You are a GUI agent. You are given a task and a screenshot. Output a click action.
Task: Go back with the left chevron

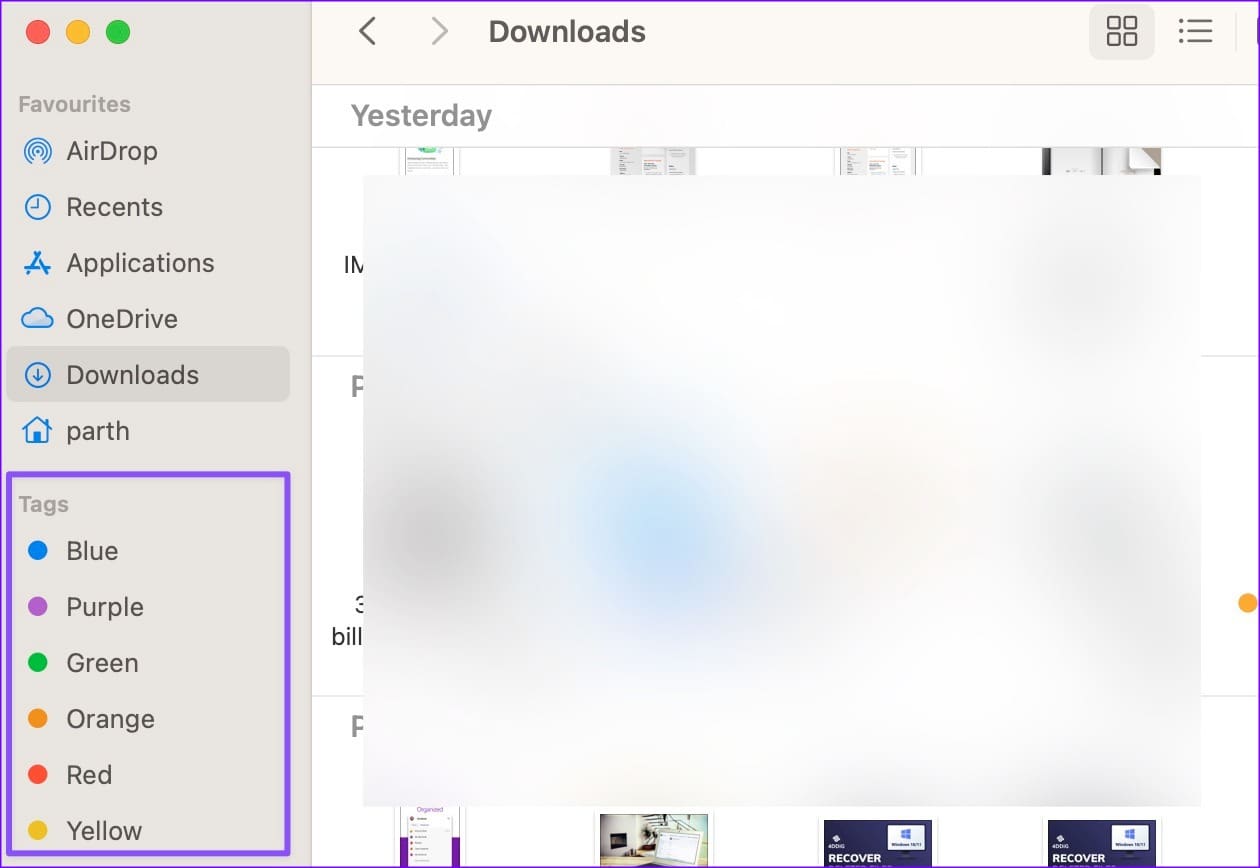tap(367, 32)
